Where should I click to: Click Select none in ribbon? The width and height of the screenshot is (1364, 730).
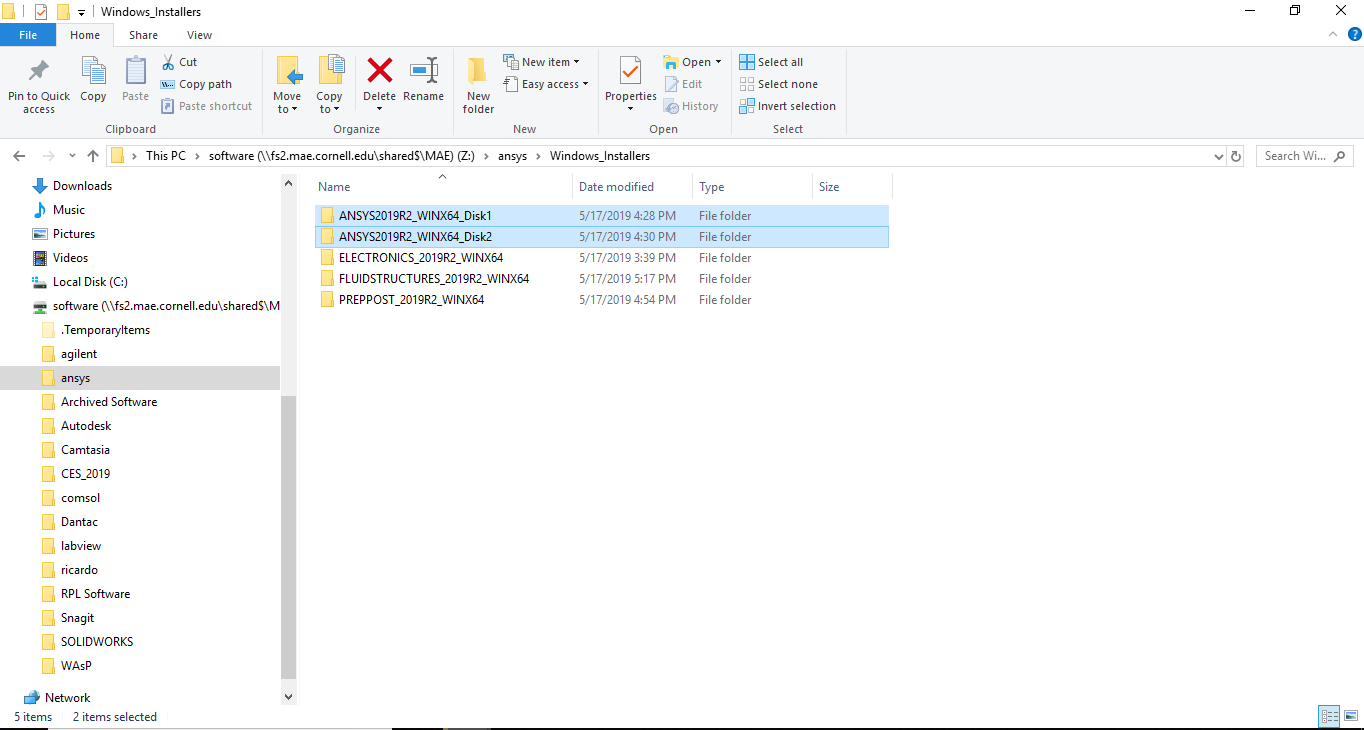[778, 84]
